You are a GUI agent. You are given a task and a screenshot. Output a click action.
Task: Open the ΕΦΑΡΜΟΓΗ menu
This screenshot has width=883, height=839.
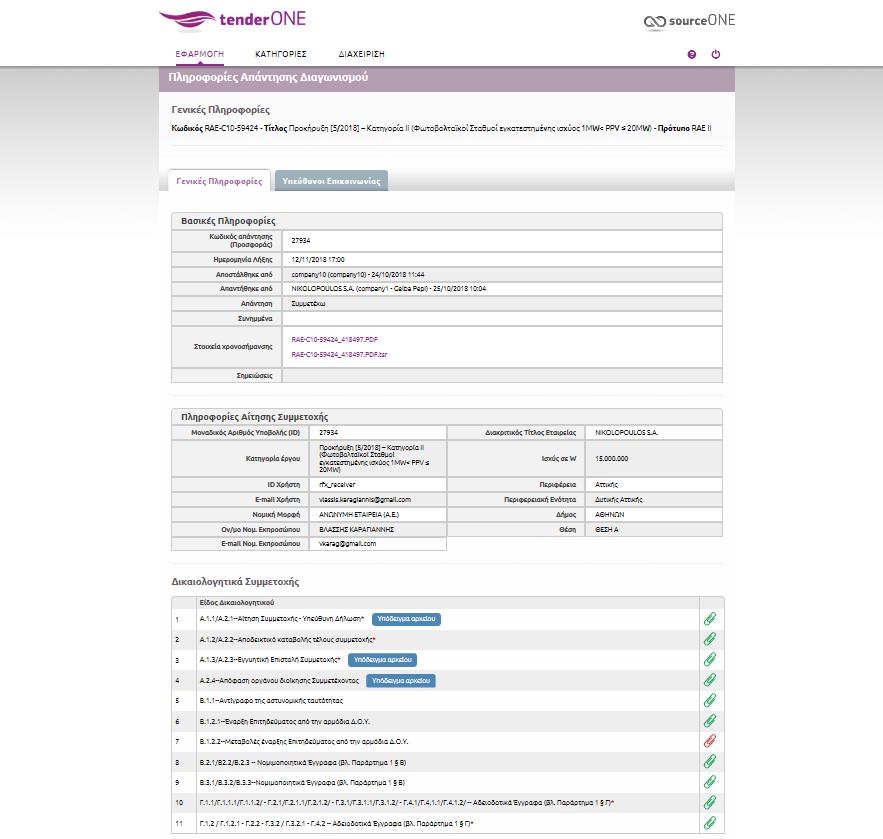pos(199,54)
